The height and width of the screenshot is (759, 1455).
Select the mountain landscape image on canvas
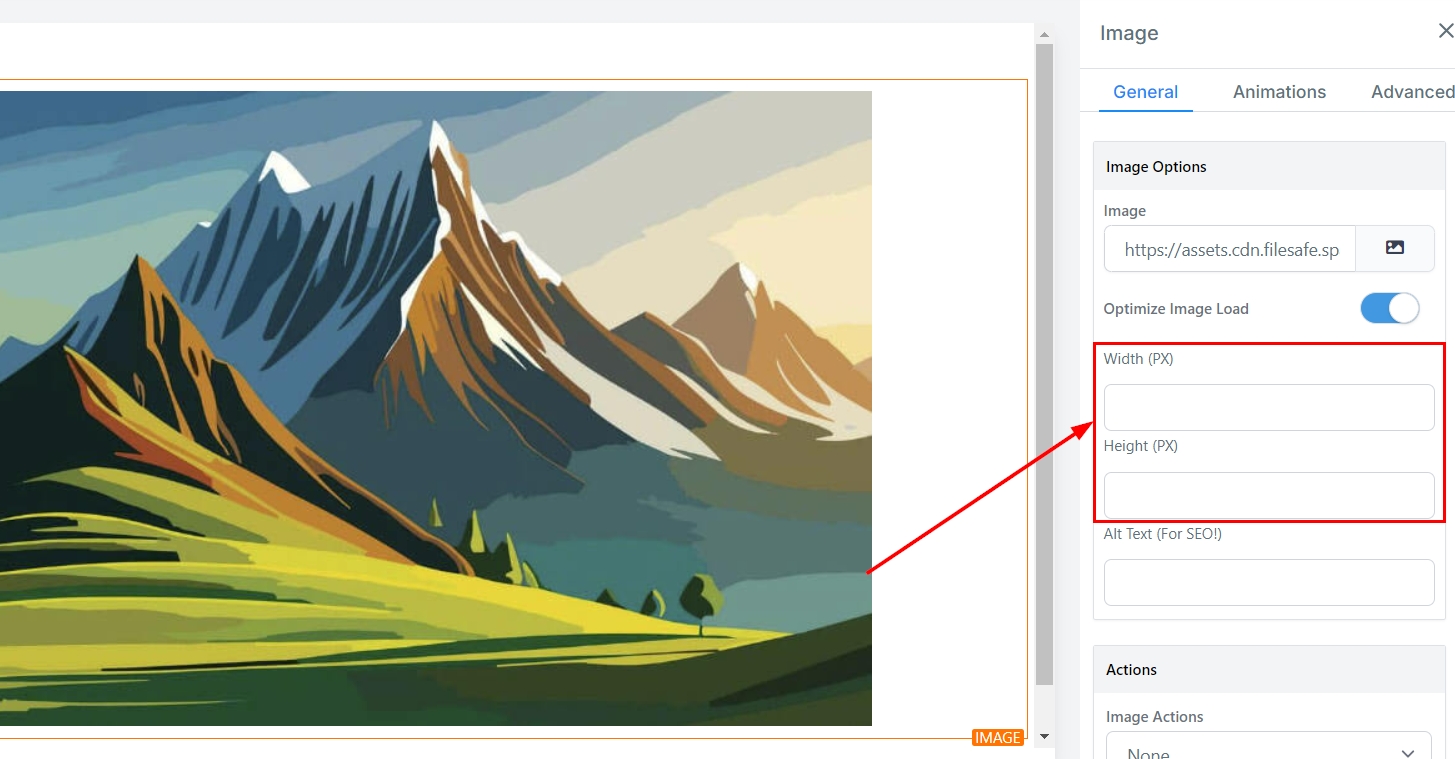[x=435, y=408]
